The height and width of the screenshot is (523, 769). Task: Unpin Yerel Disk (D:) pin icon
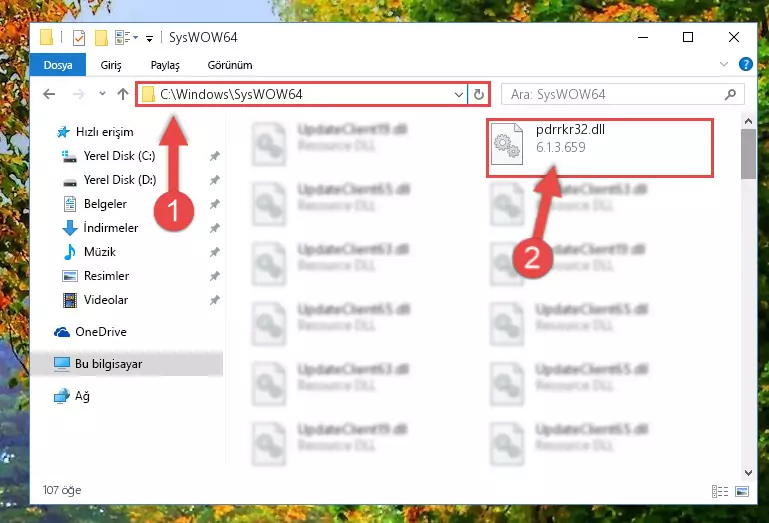[x=214, y=180]
